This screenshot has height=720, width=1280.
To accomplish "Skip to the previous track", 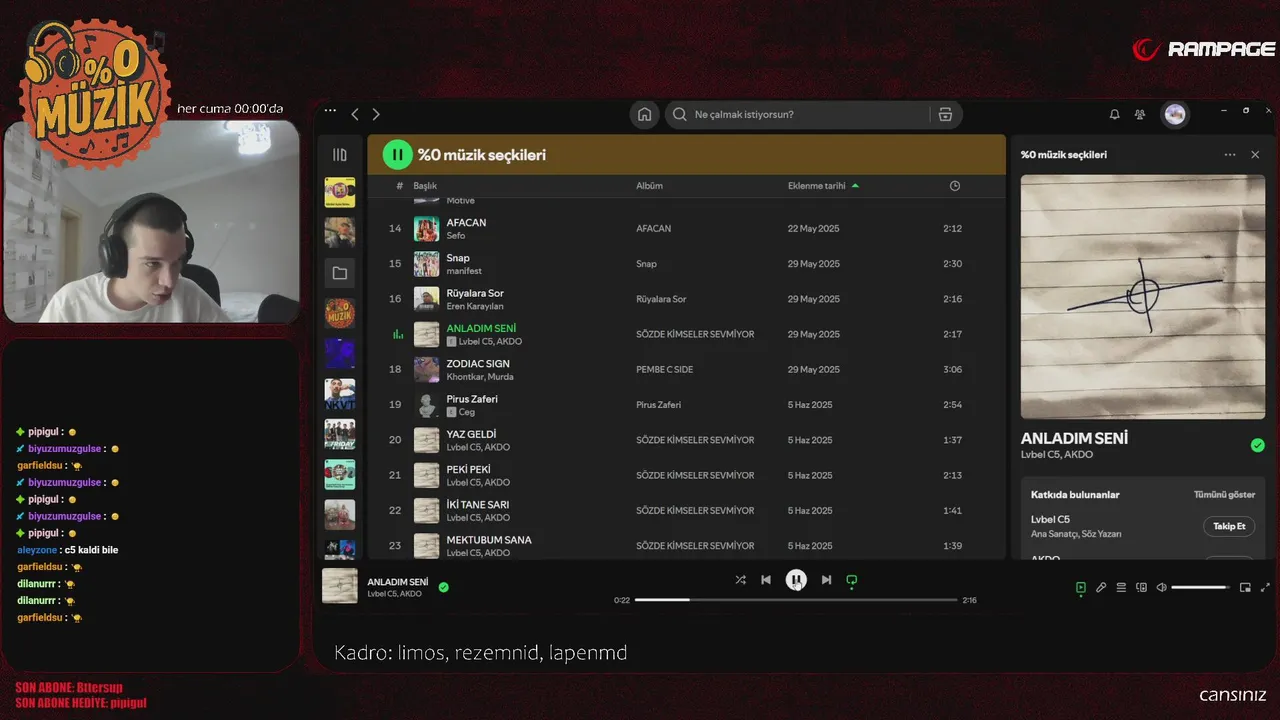I will click(x=766, y=579).
